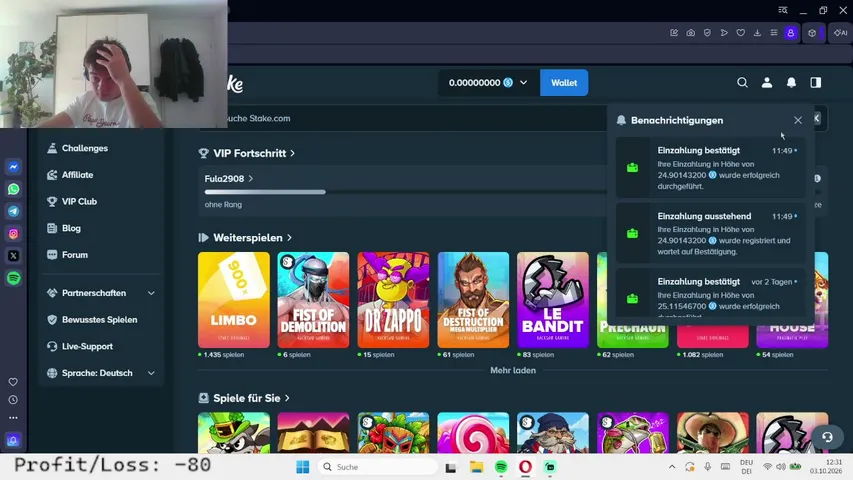Open the Einzahlung ausstehend notification
Viewport: 853px width, 480px height.
pos(710,233)
